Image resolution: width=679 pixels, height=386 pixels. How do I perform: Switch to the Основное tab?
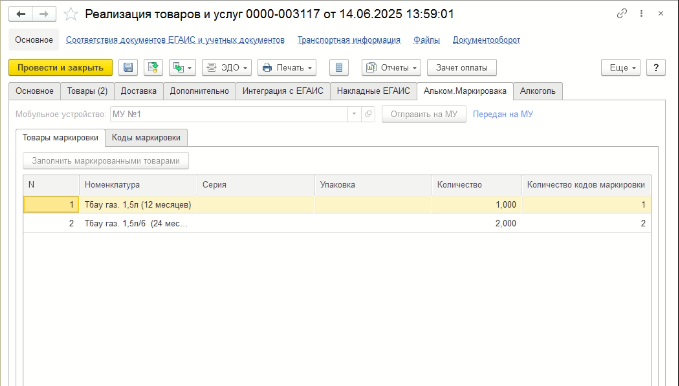pos(35,91)
